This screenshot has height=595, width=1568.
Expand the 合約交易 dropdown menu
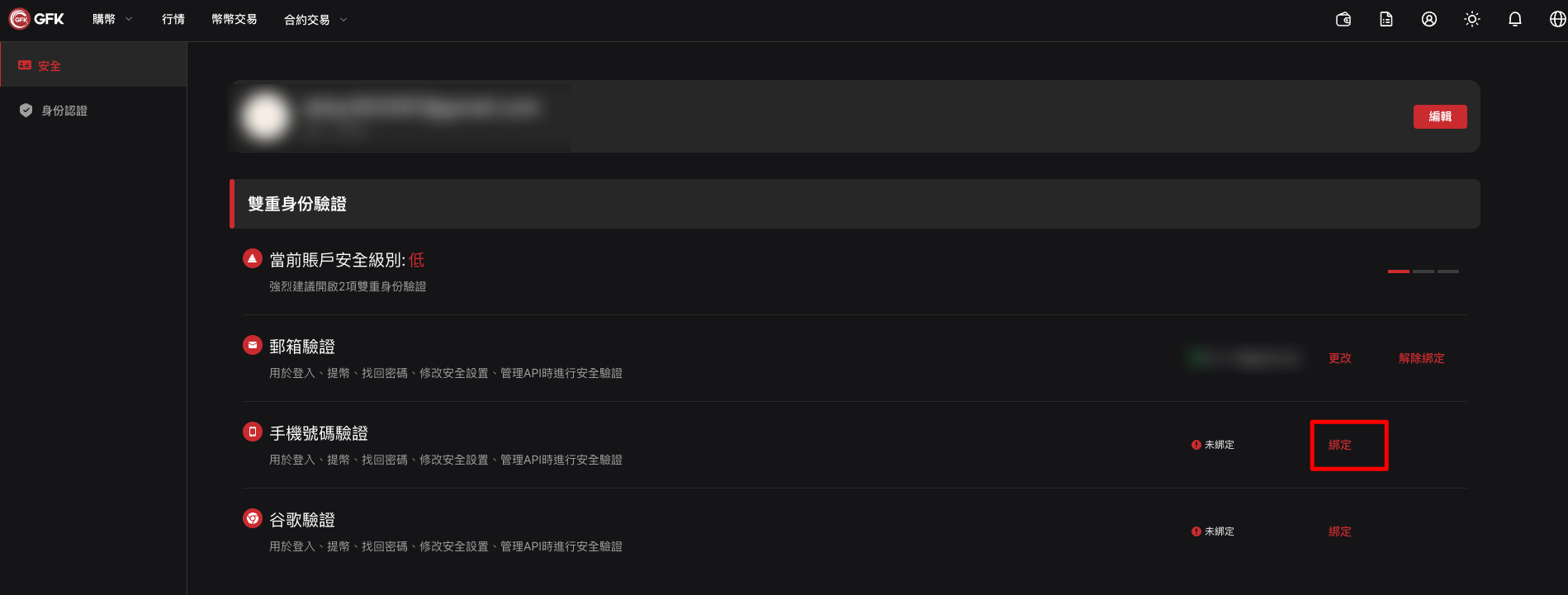[x=315, y=20]
